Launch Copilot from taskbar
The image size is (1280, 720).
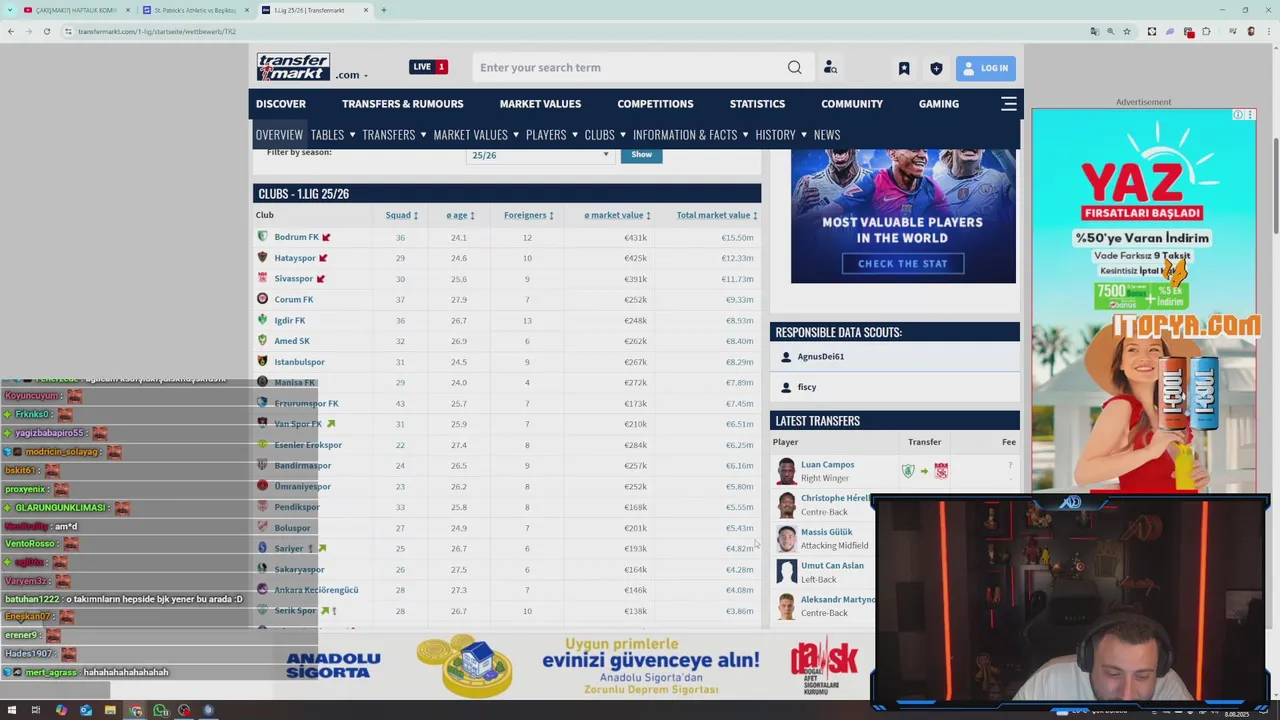point(61,711)
